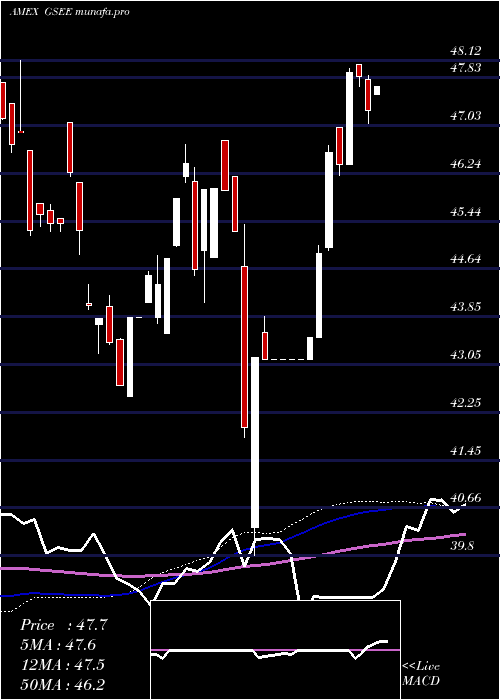
Task: Click the 47.03 price level label
Action: pyautogui.click(x=466, y=116)
